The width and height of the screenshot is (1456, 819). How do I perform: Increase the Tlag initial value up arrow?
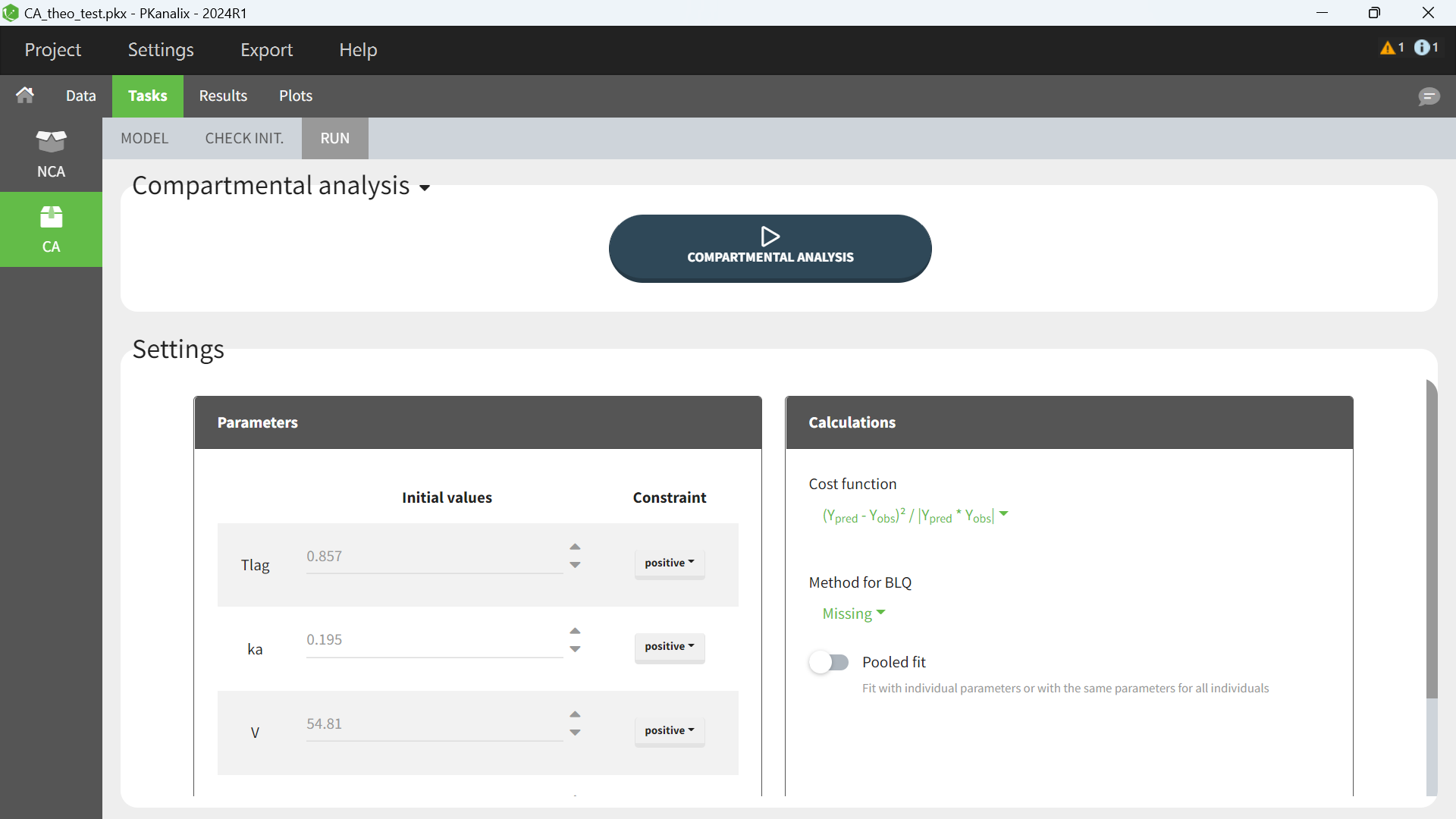tap(575, 547)
